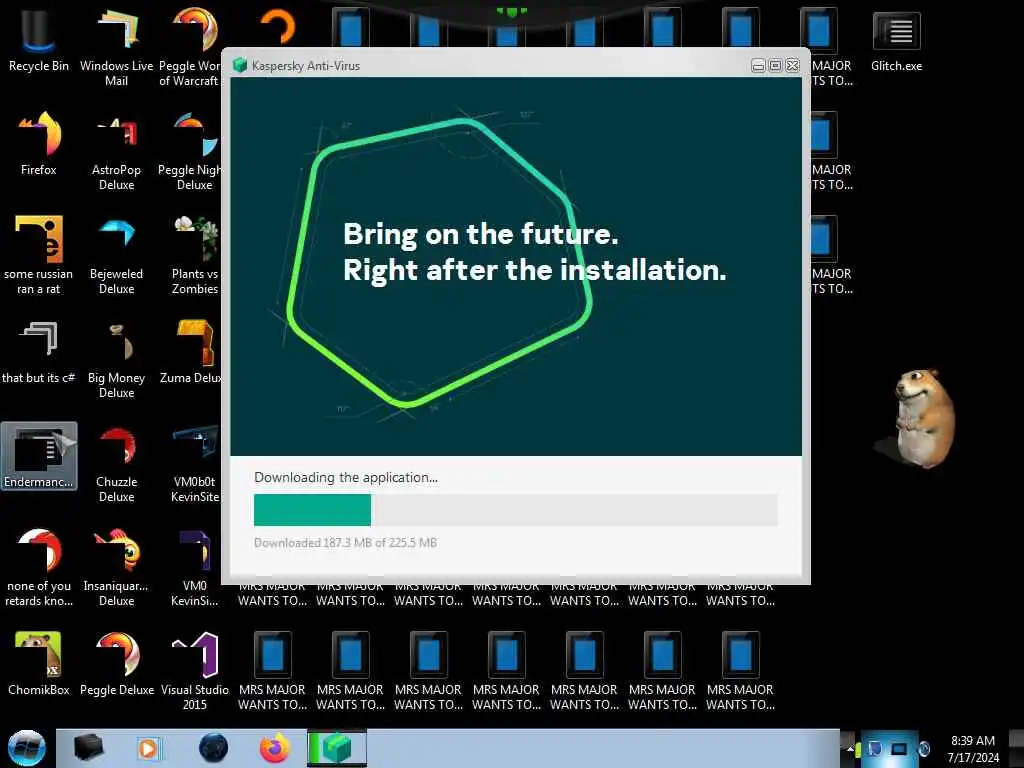The image size is (1024, 768).
Task: Click the volume tray icon
Action: pyautogui.click(x=924, y=748)
